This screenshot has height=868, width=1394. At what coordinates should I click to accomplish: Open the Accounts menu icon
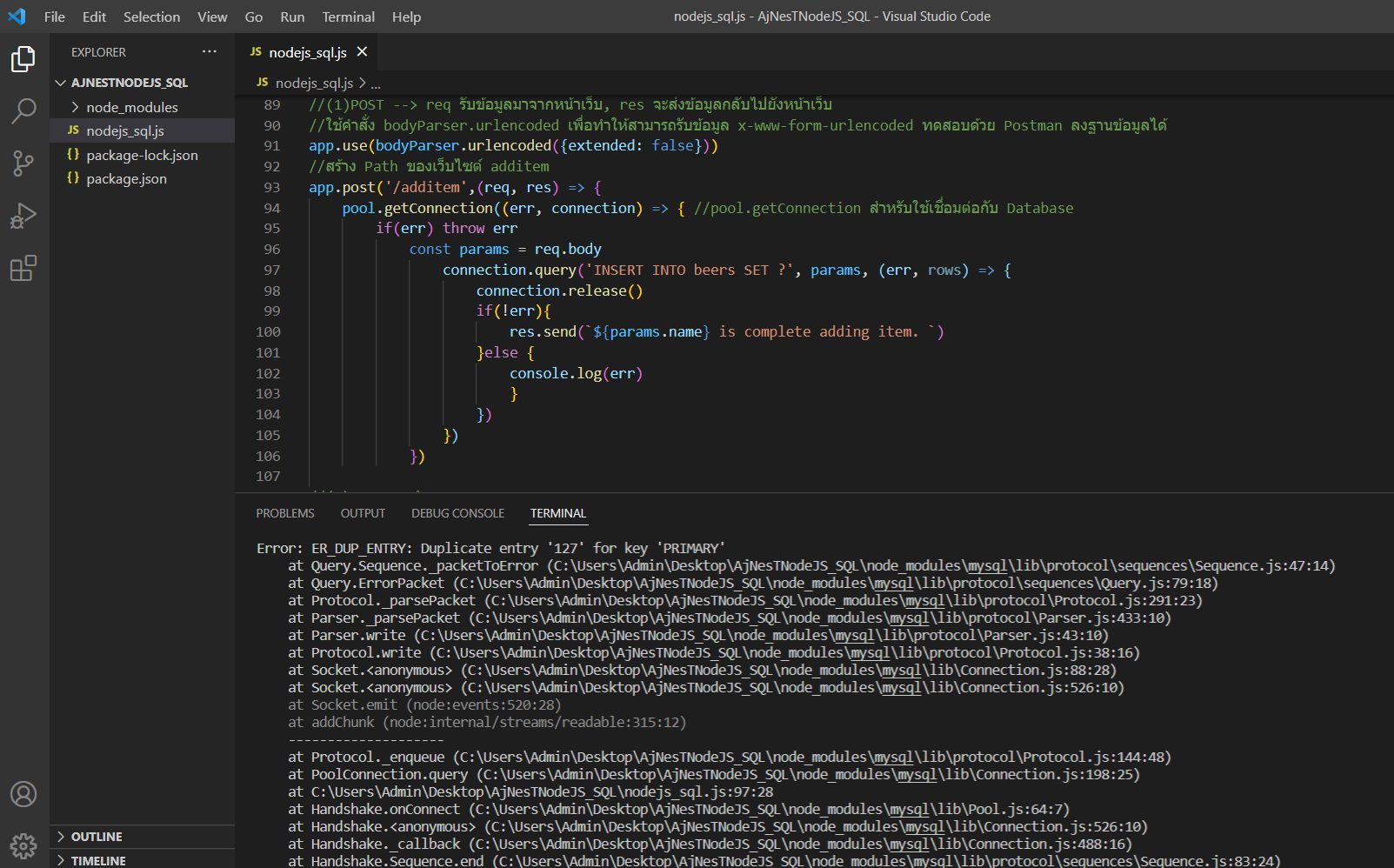pyautogui.click(x=23, y=794)
